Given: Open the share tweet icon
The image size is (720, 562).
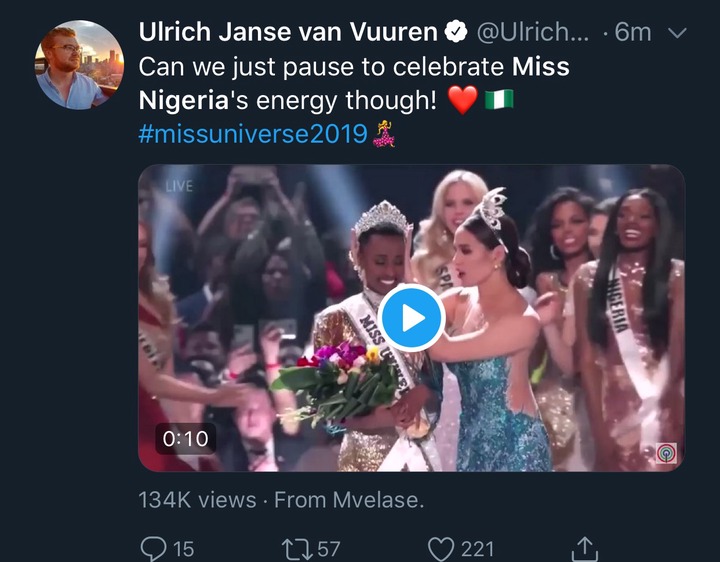Looking at the screenshot, I should [x=585, y=547].
